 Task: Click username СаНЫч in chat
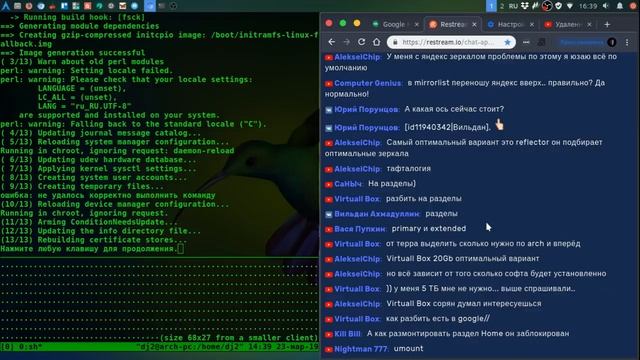tap(348, 184)
